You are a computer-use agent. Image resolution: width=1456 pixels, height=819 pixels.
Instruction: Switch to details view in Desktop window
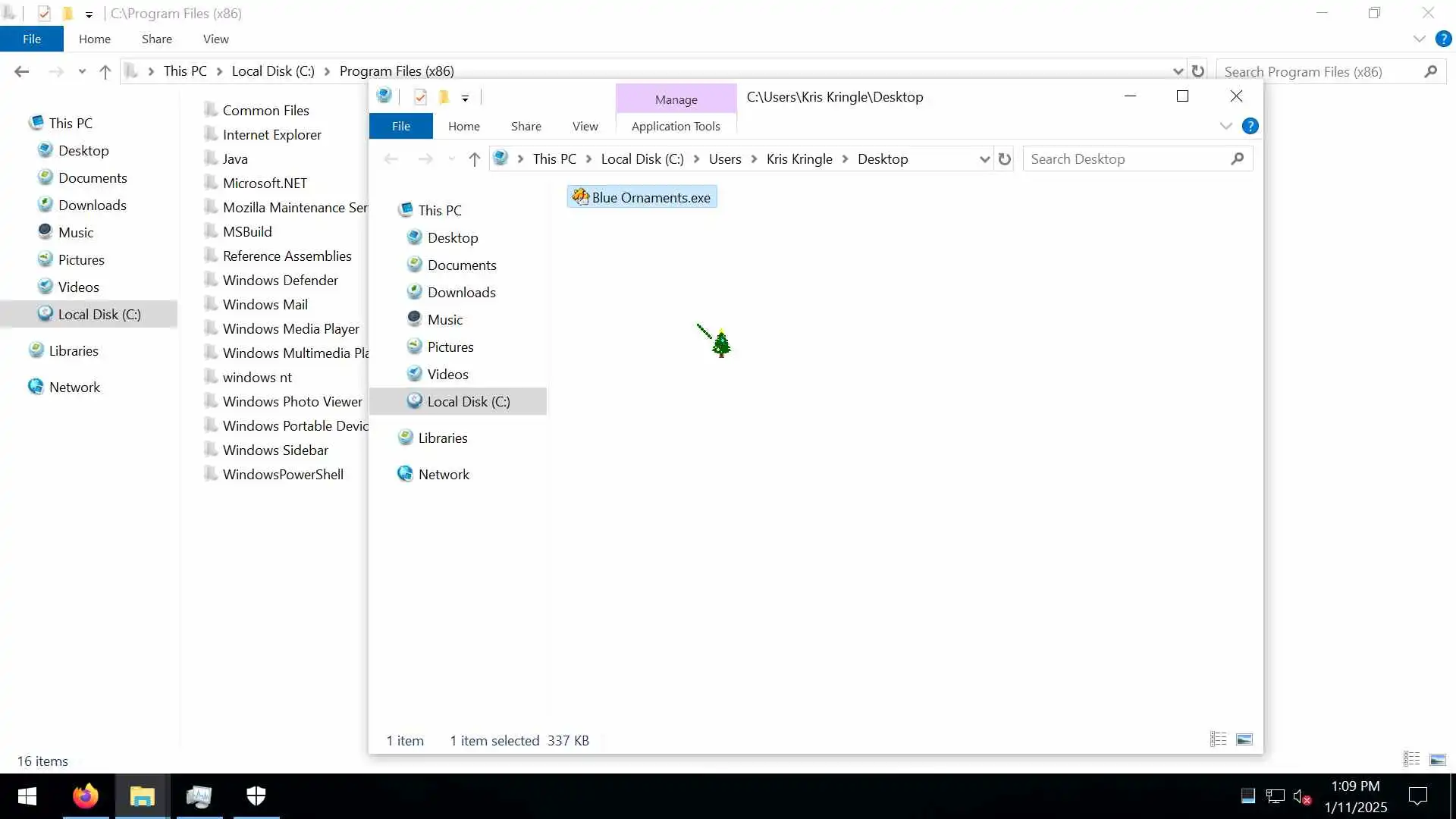(1218, 739)
